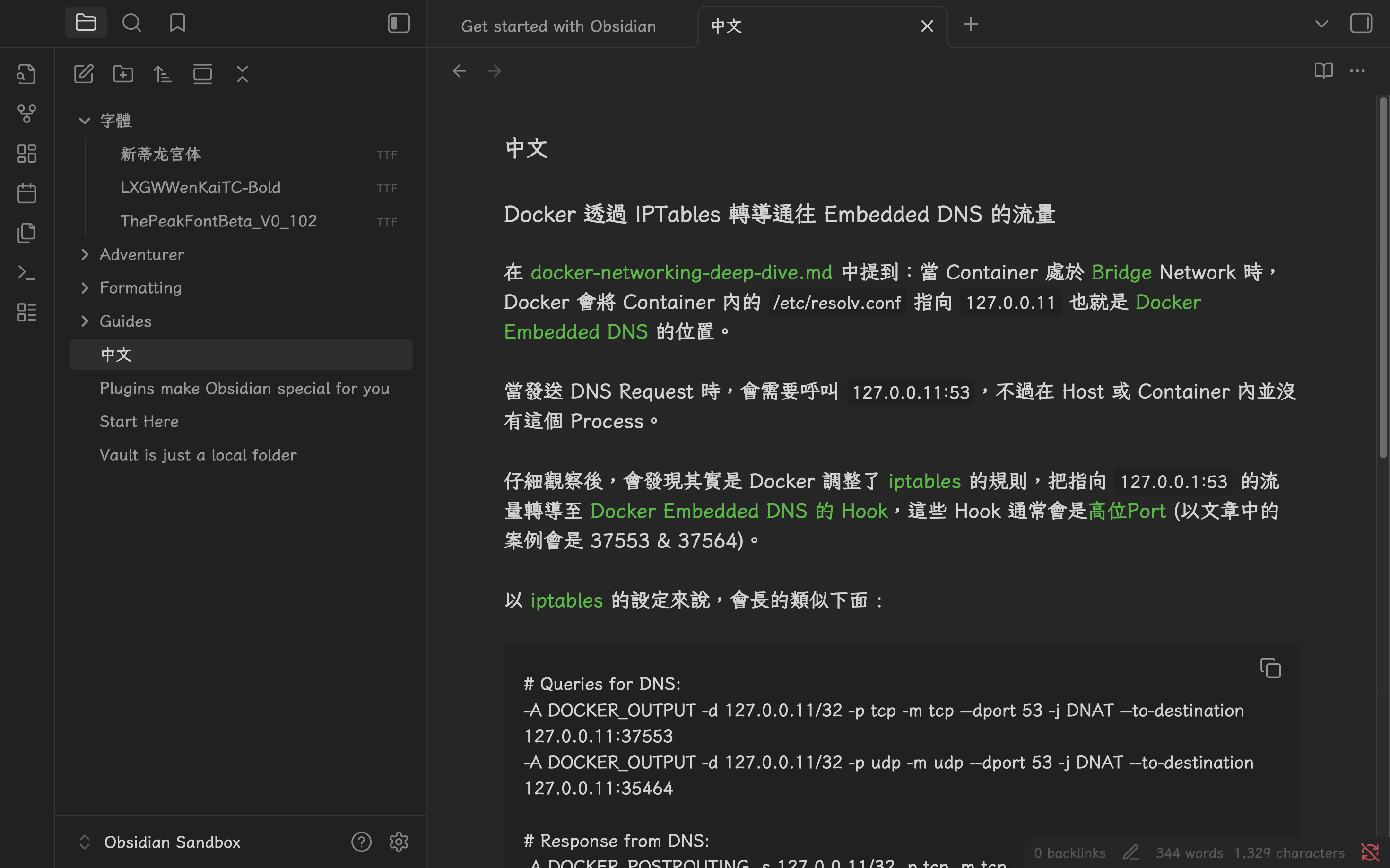Switch to reading view book icon
The height and width of the screenshot is (868, 1390).
1323,71
